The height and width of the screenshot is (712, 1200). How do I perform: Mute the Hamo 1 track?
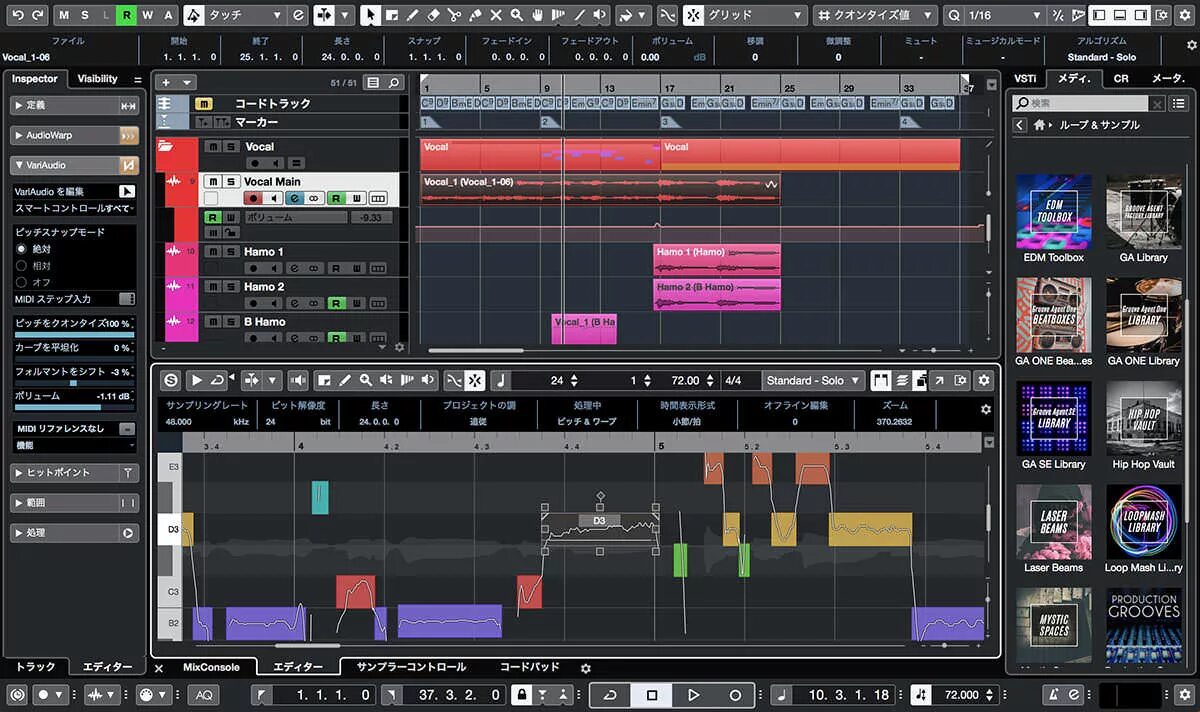(x=212, y=252)
